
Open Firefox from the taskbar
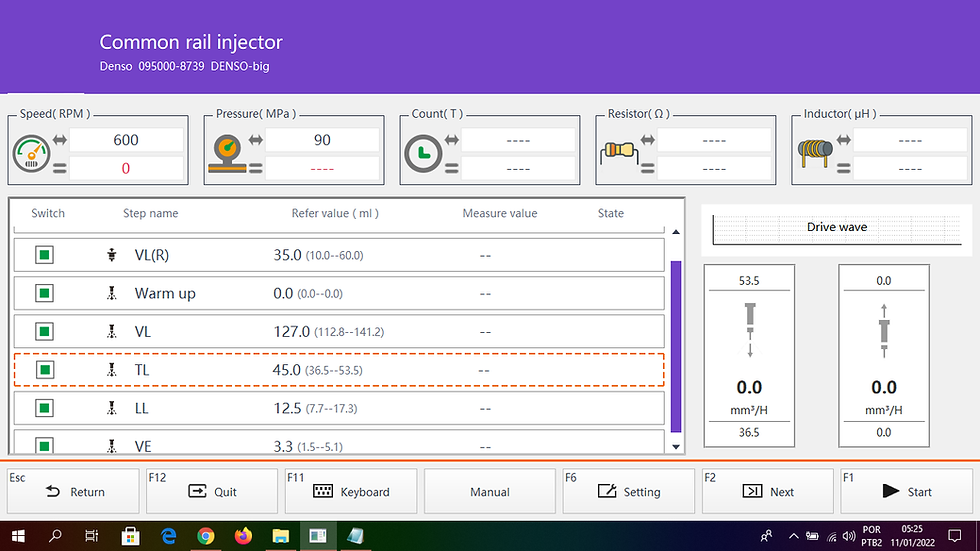[243, 536]
